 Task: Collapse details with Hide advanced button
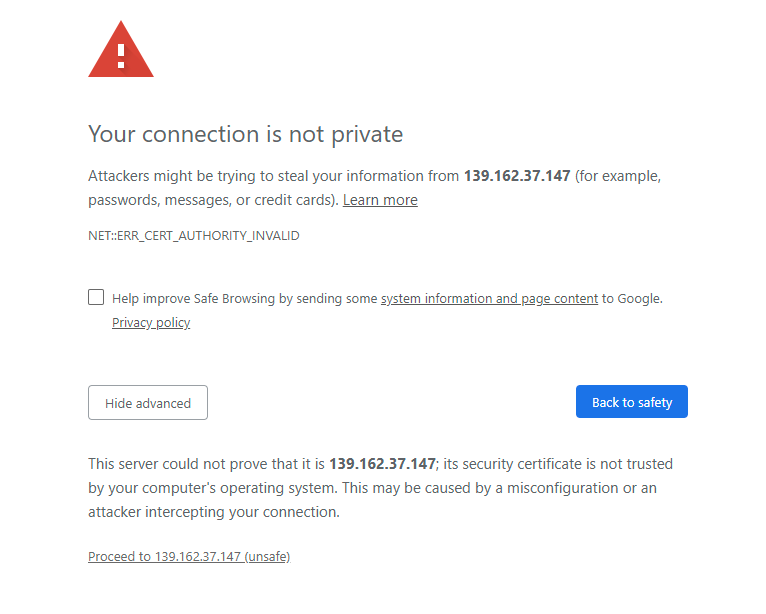pyautogui.click(x=148, y=402)
